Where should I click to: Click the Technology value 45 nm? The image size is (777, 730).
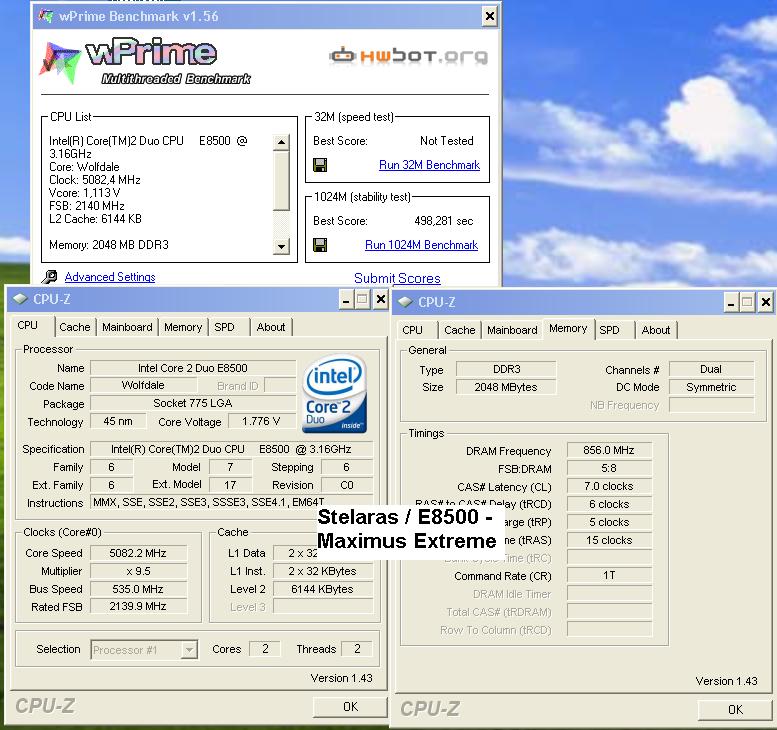point(118,421)
